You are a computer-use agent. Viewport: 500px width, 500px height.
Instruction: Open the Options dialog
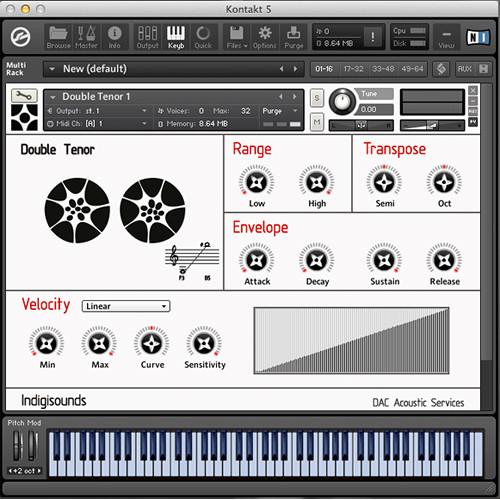click(x=265, y=37)
